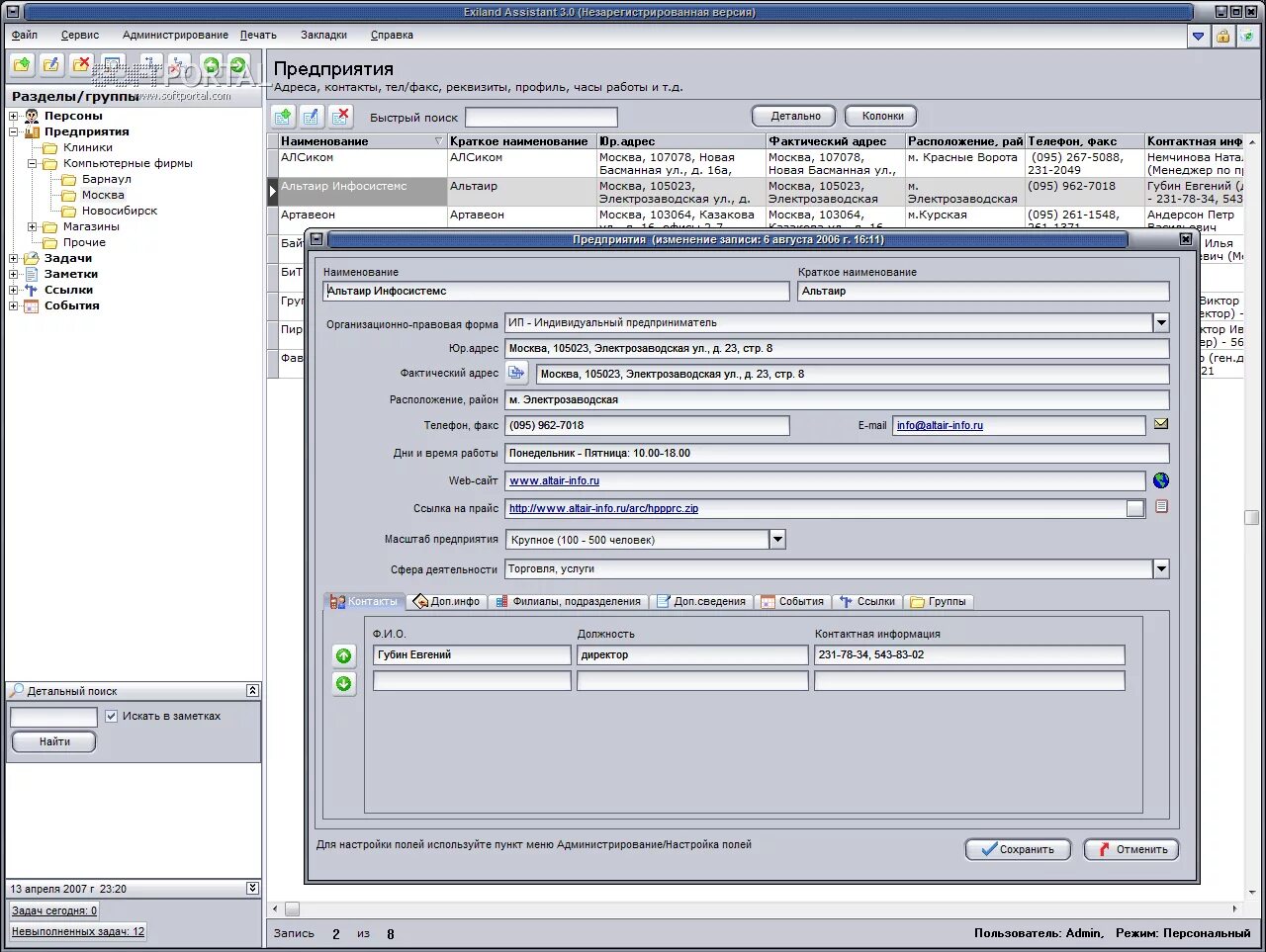This screenshot has width=1266, height=952.
Task: Select the Новосибирск tree item
Action: pyautogui.click(x=120, y=211)
